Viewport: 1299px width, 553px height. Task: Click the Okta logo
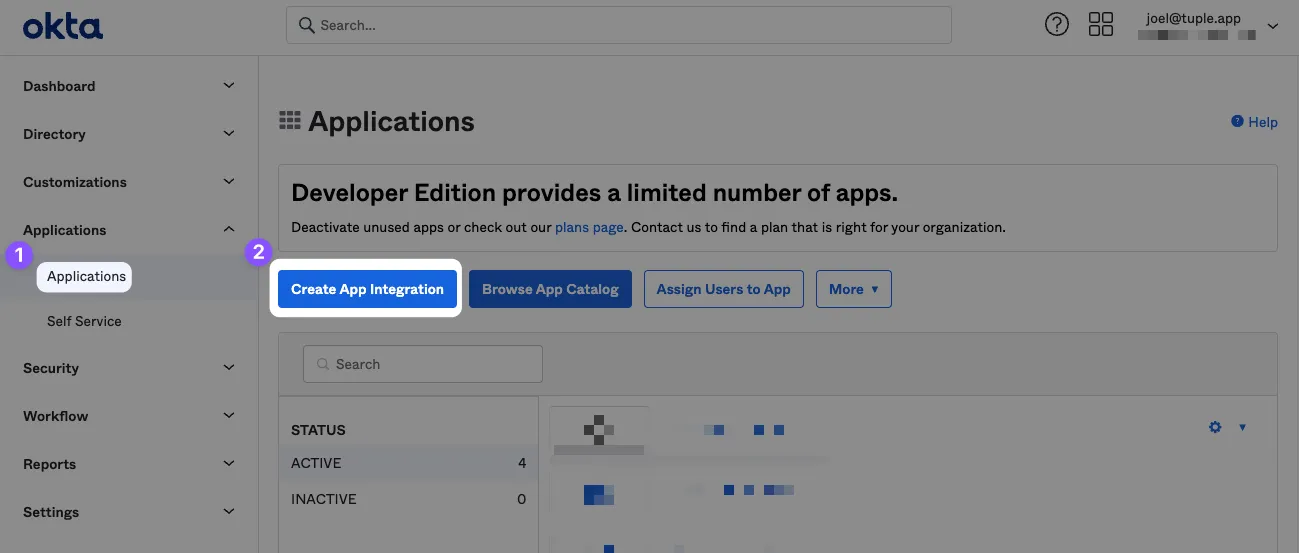click(63, 26)
